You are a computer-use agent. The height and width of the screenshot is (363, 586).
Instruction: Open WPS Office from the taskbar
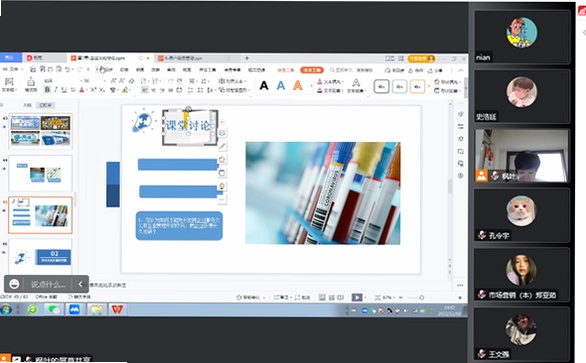117,309
